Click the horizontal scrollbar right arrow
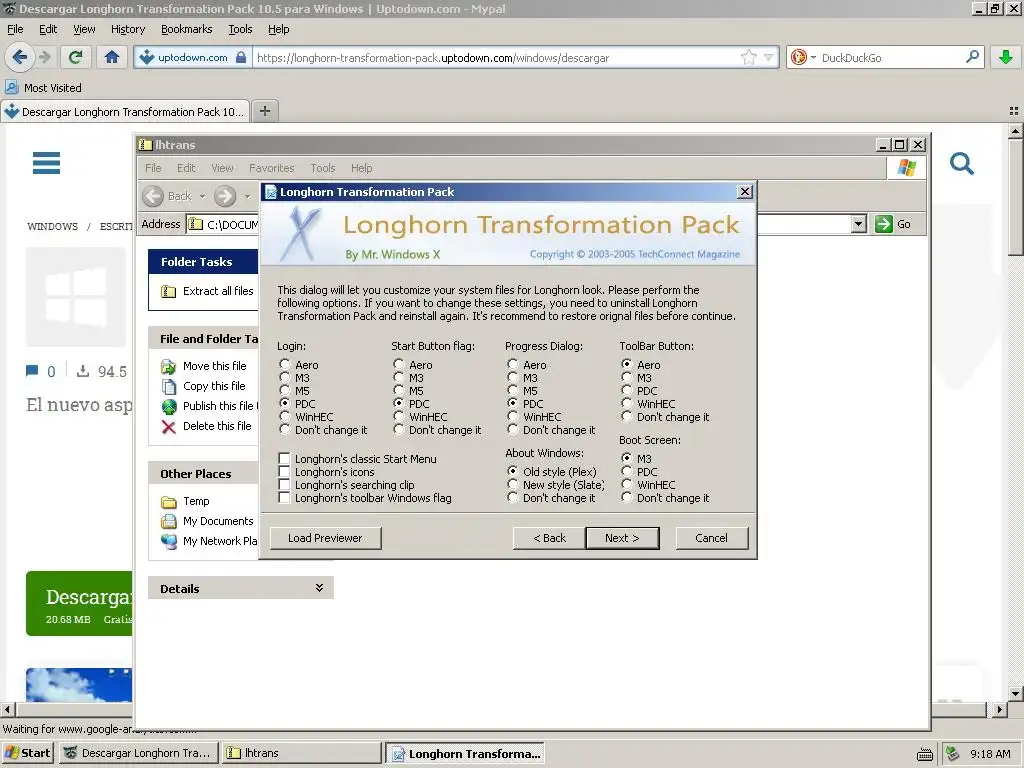 999,709
